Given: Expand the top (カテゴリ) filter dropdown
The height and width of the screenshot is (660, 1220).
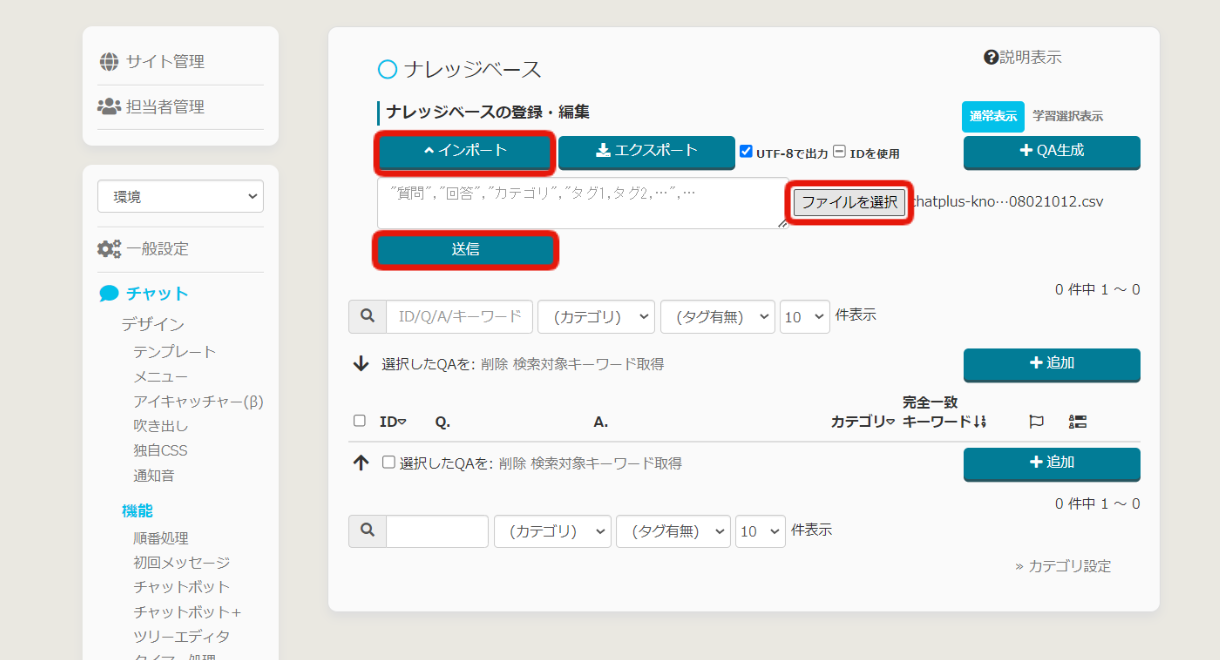Looking at the screenshot, I should pos(596,317).
